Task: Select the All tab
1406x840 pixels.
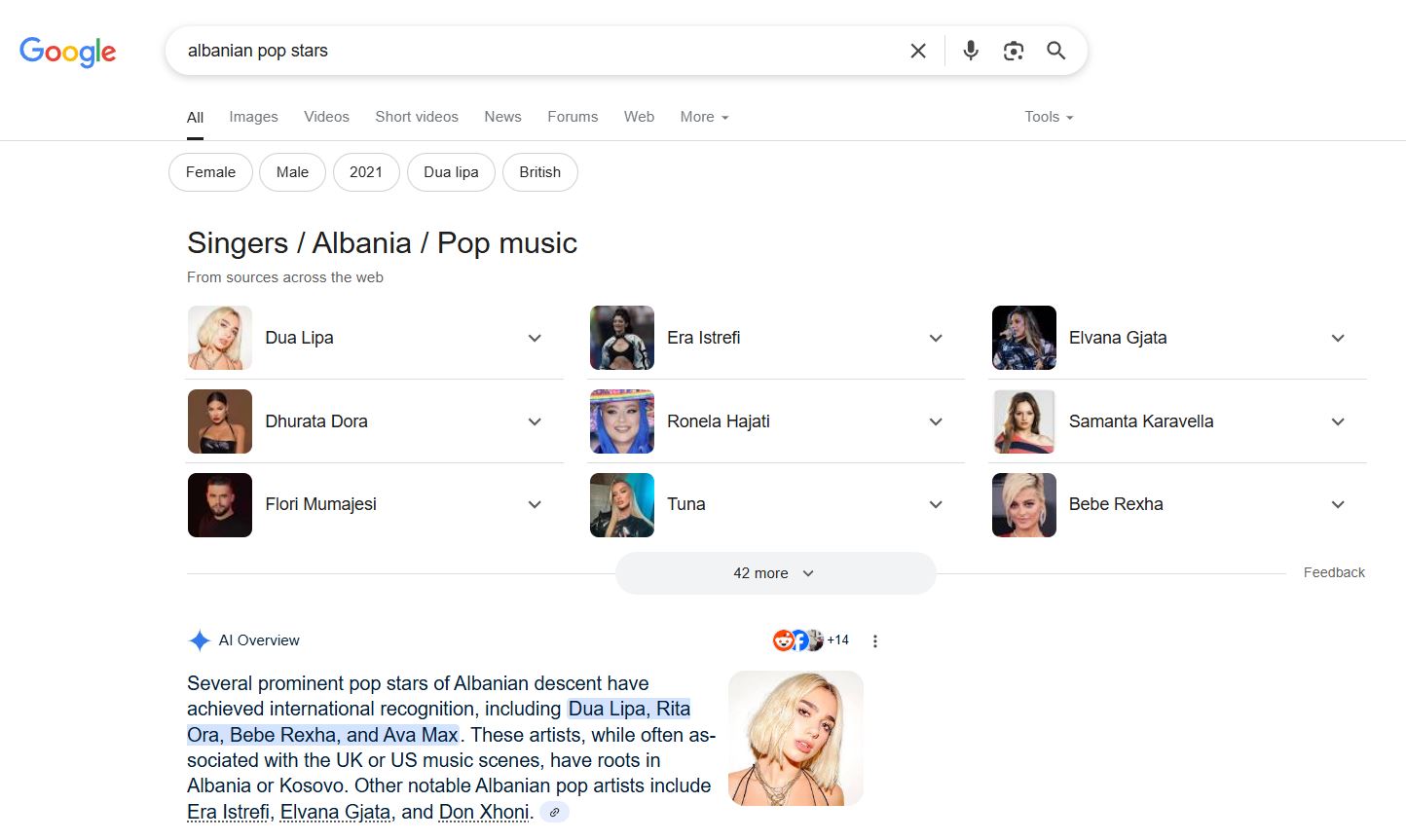Action: point(195,118)
